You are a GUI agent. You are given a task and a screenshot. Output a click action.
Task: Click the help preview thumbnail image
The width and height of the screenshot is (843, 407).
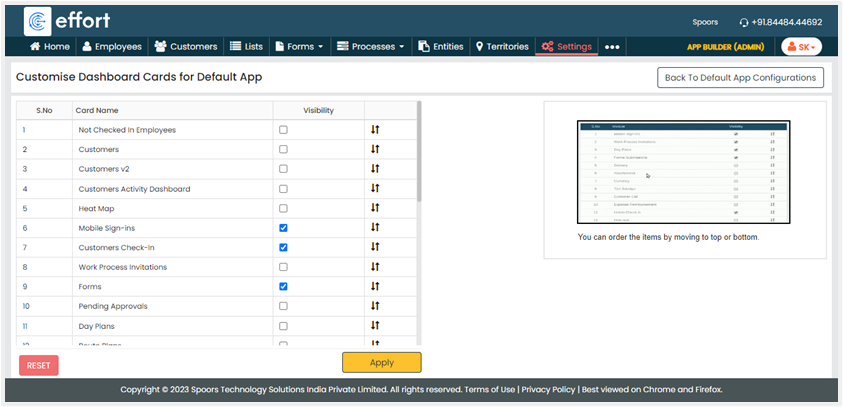coord(683,172)
